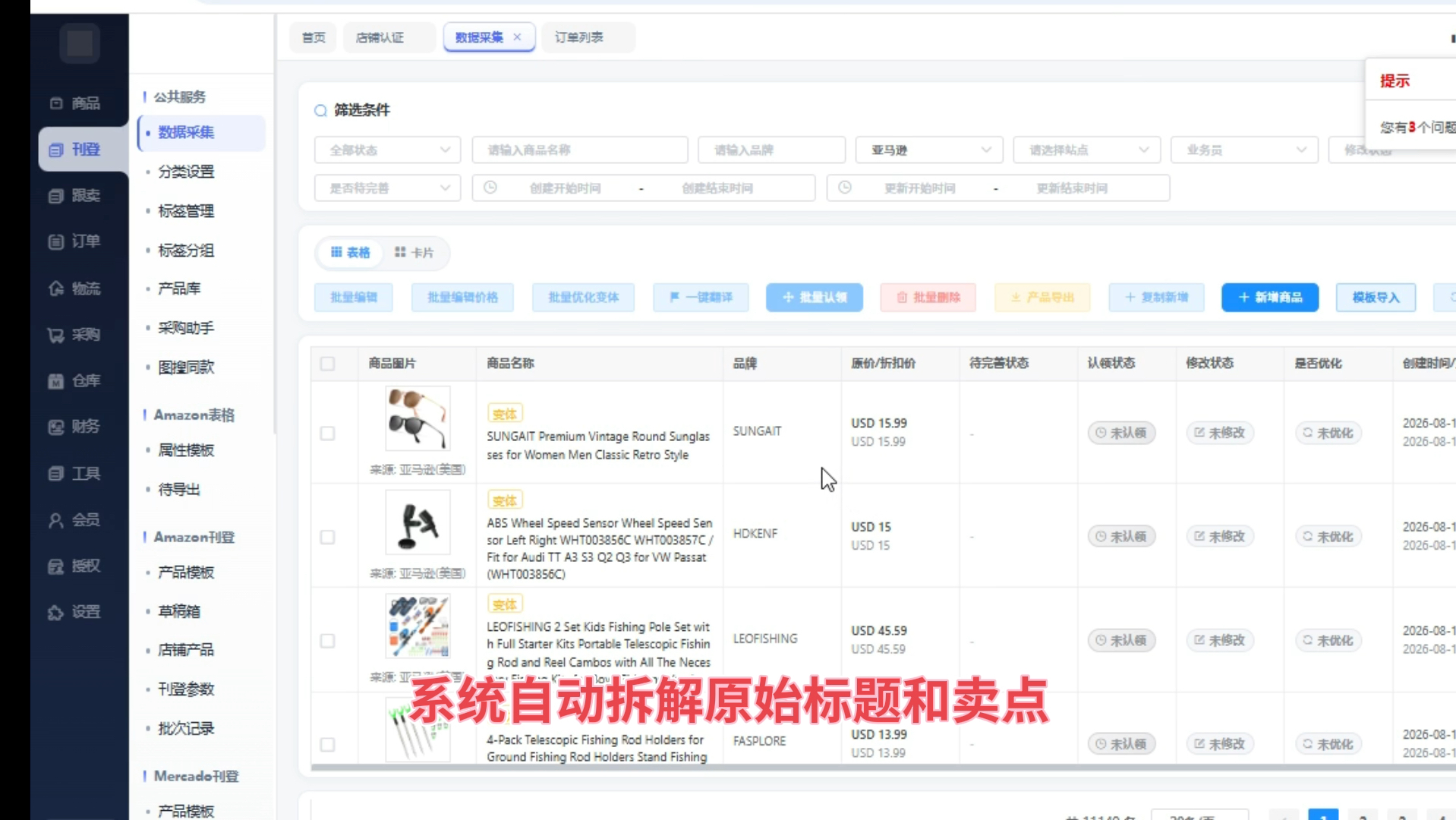1456x820 pixels.
Task: Click the SUNGAIT sunglasses product thumbnail
Action: (x=418, y=419)
